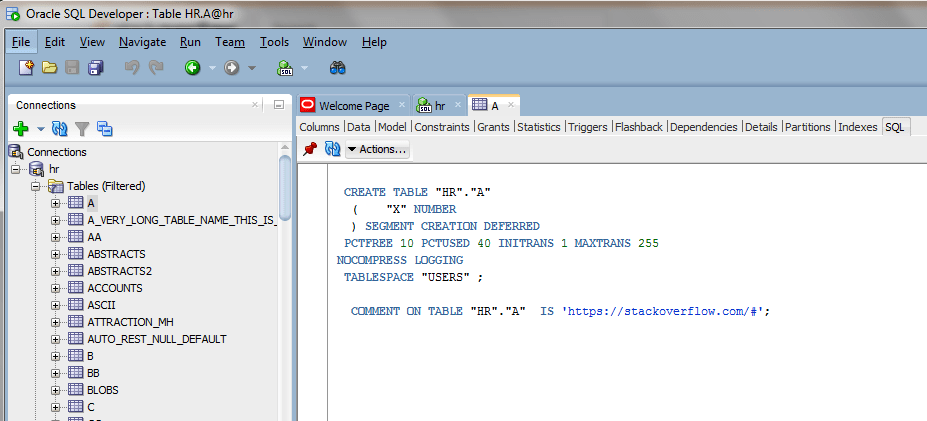Switch to the Grants sub-tab
927x421 pixels.
[494, 127]
